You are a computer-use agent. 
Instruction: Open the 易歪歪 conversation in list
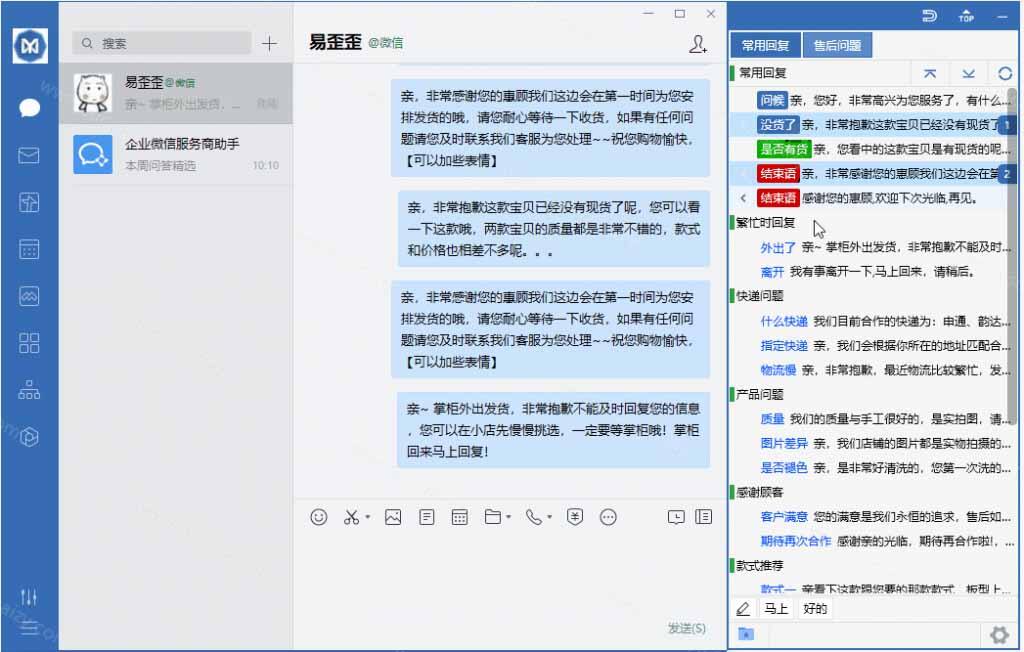[176, 93]
